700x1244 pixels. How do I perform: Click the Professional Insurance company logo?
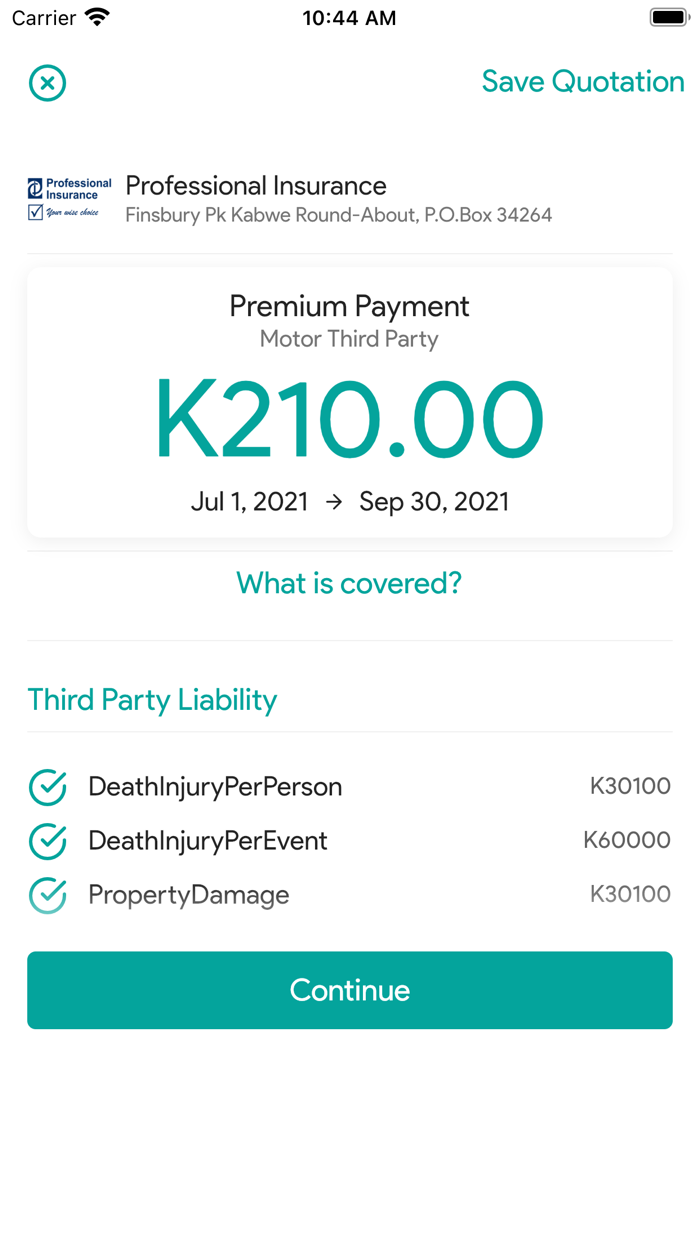pos(68,199)
